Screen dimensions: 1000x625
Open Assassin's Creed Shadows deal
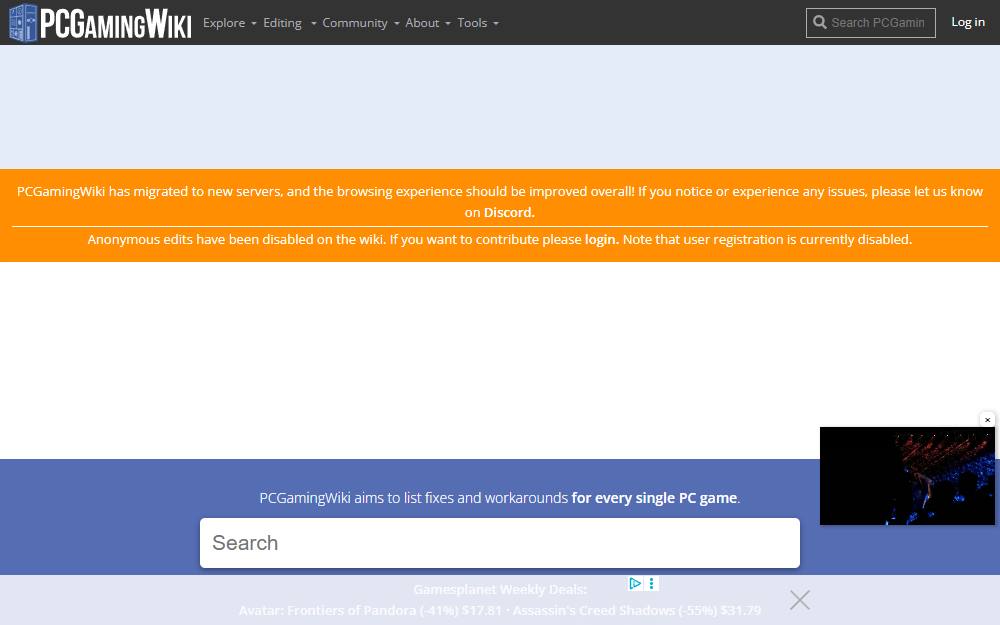coord(636,610)
